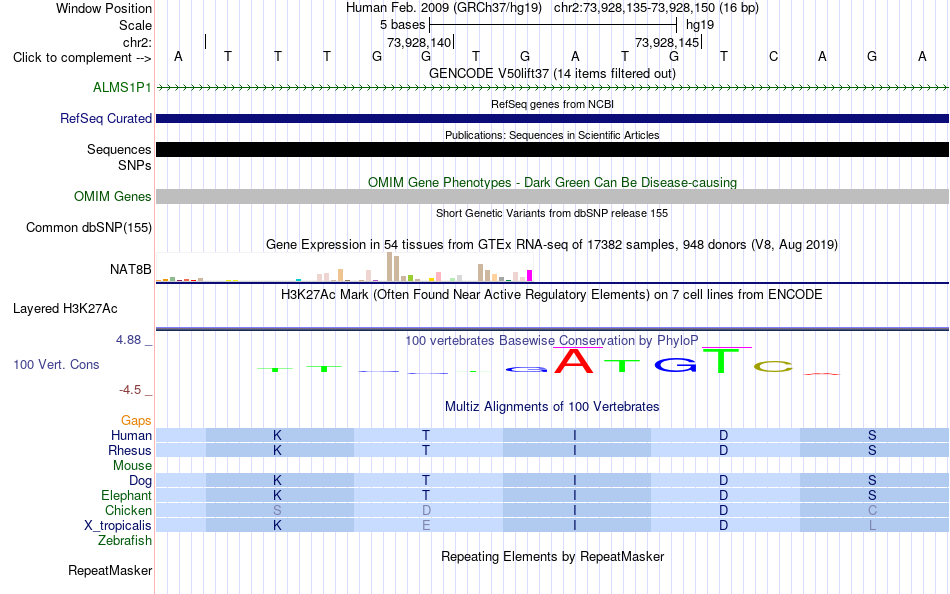Click the C base in the sequence row
Screen dimensions: 950x594
773,56
